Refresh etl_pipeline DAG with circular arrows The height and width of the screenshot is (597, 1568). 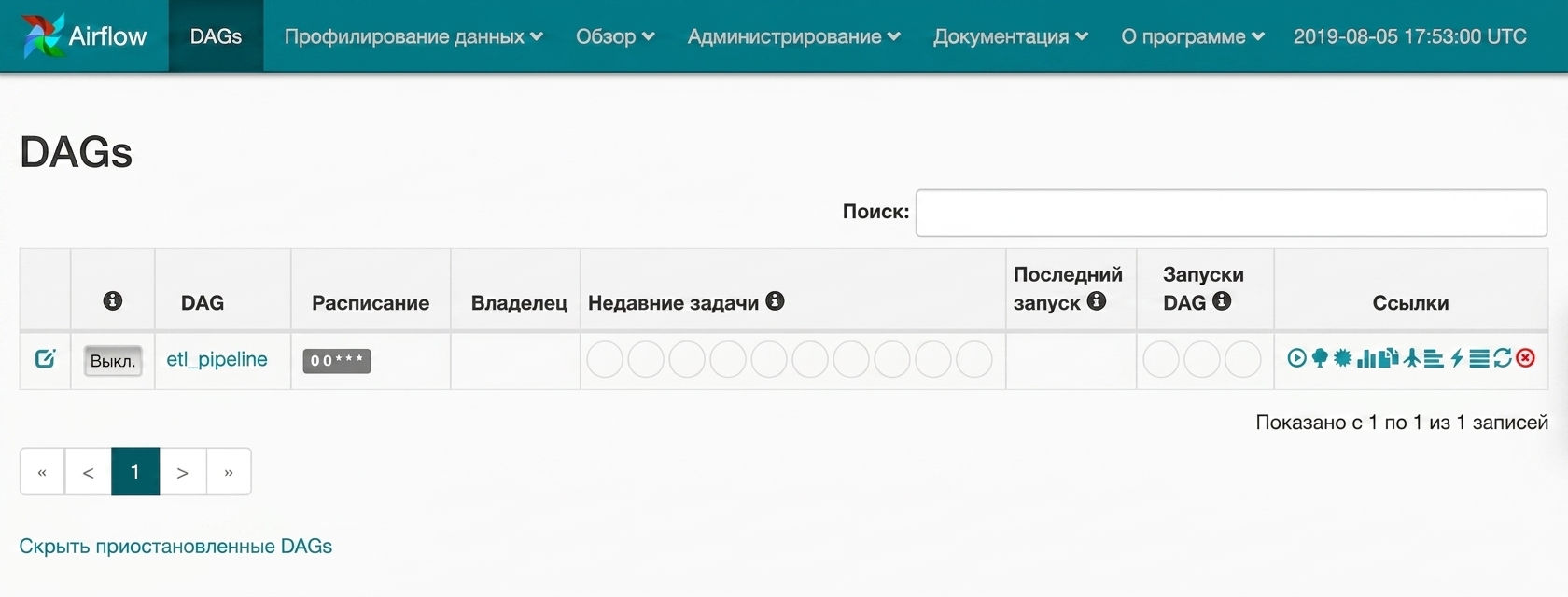1503,357
